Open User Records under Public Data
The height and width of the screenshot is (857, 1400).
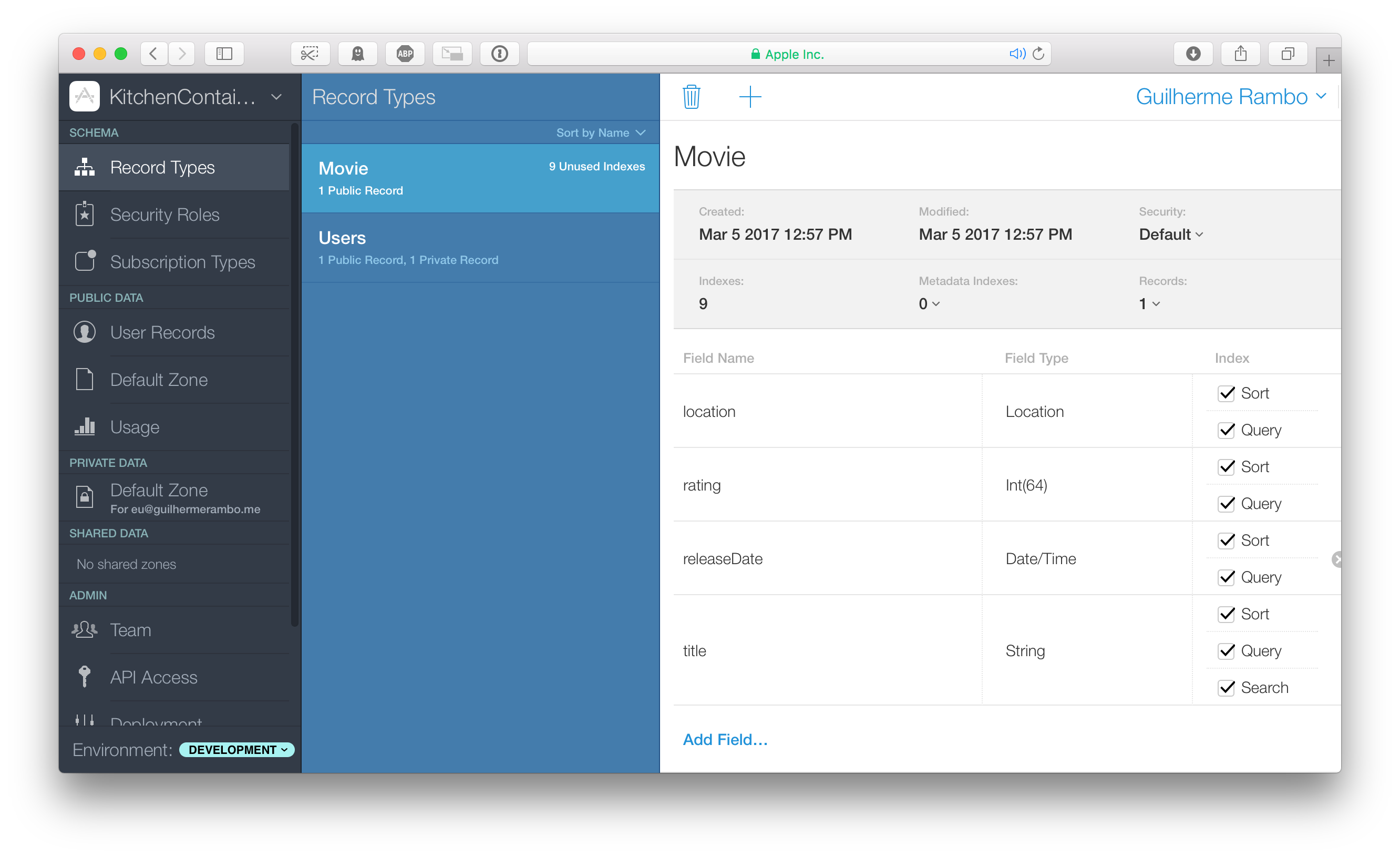click(174, 332)
